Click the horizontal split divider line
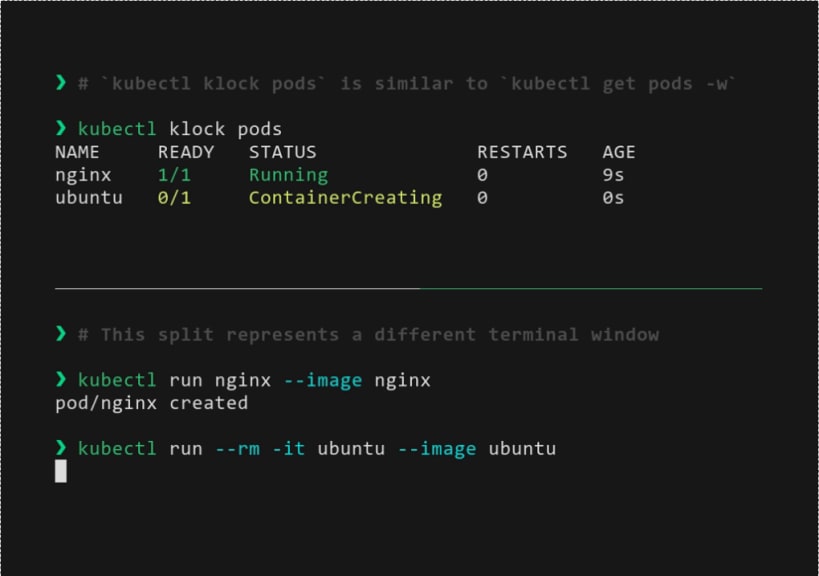 point(408,289)
